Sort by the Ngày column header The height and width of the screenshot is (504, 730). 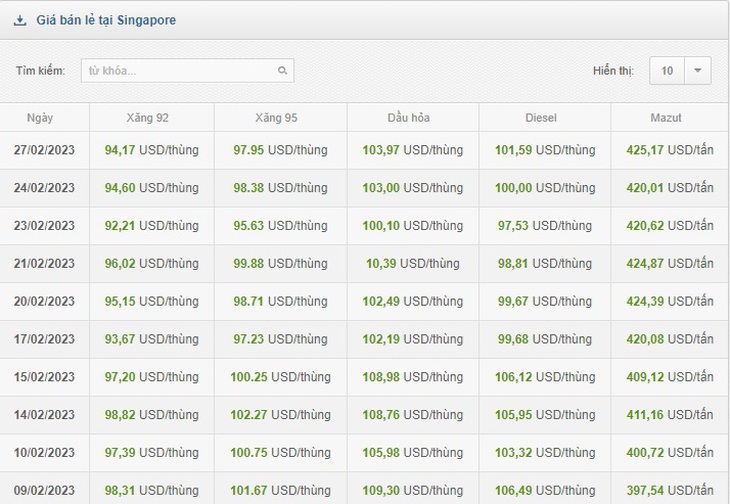tap(40, 118)
